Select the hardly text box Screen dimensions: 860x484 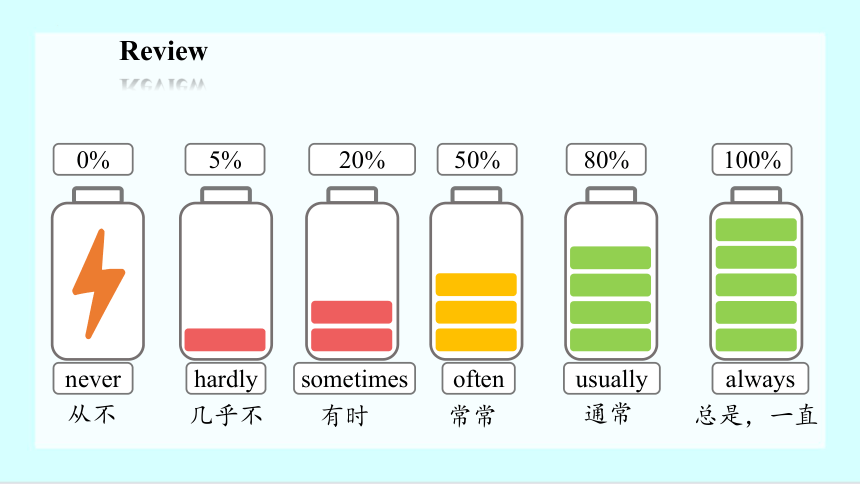226,379
